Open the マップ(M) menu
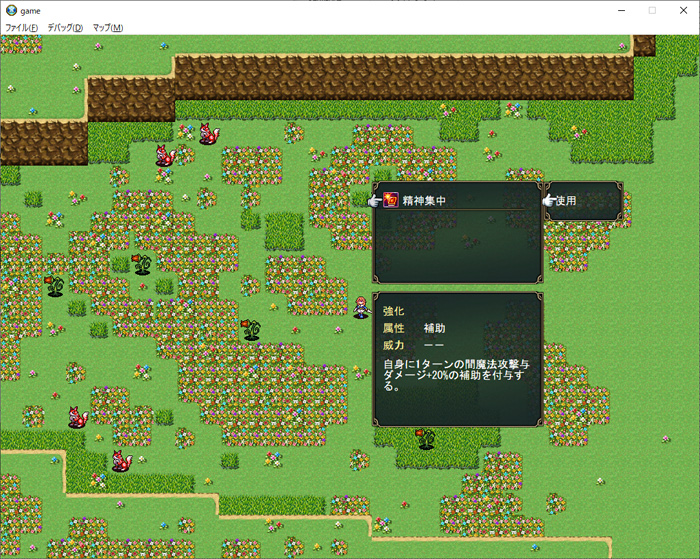The height and width of the screenshot is (559, 700). (x=108, y=28)
